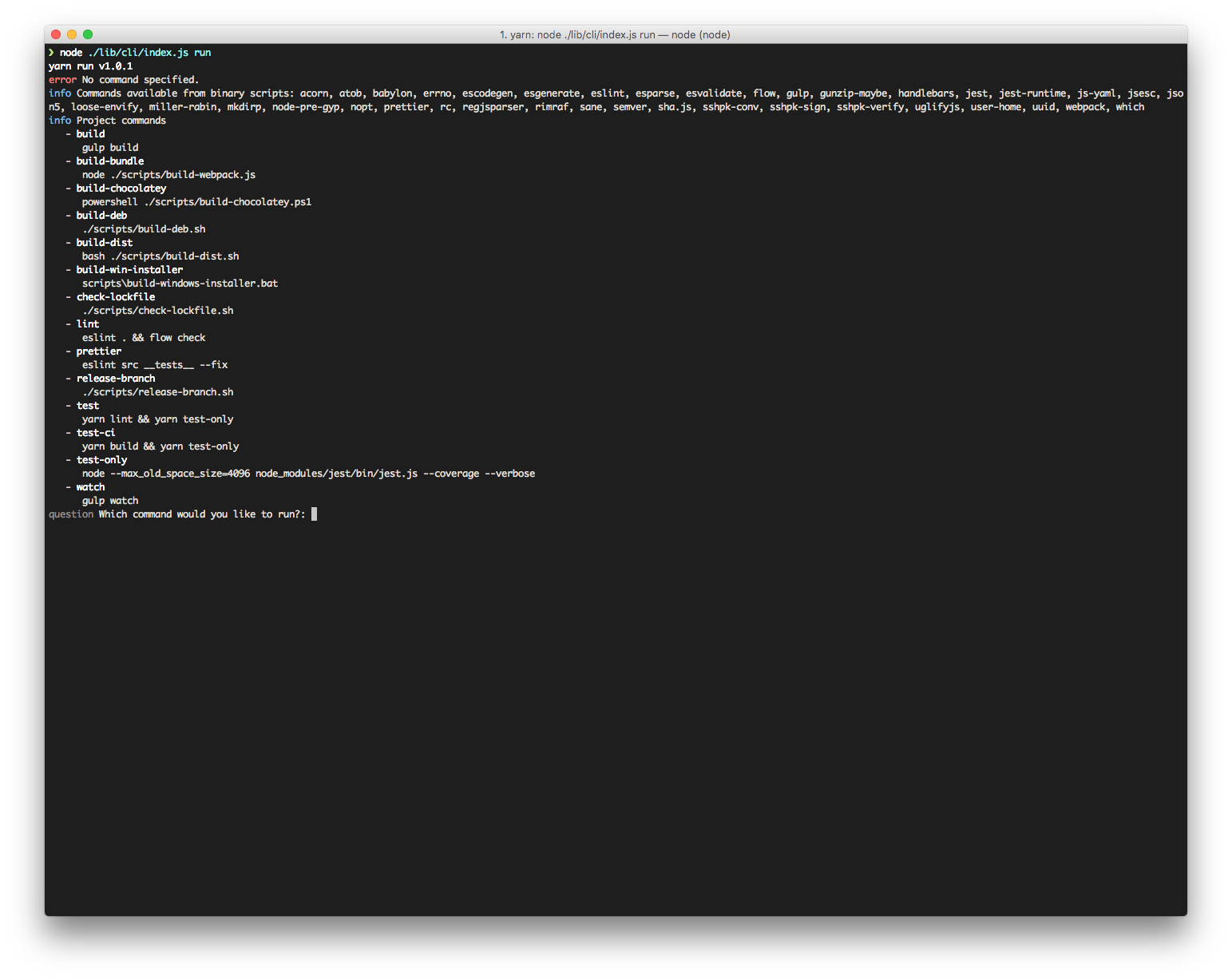The width and height of the screenshot is (1232, 980).
Task: Click 'build-deb' command name
Action: (101, 216)
